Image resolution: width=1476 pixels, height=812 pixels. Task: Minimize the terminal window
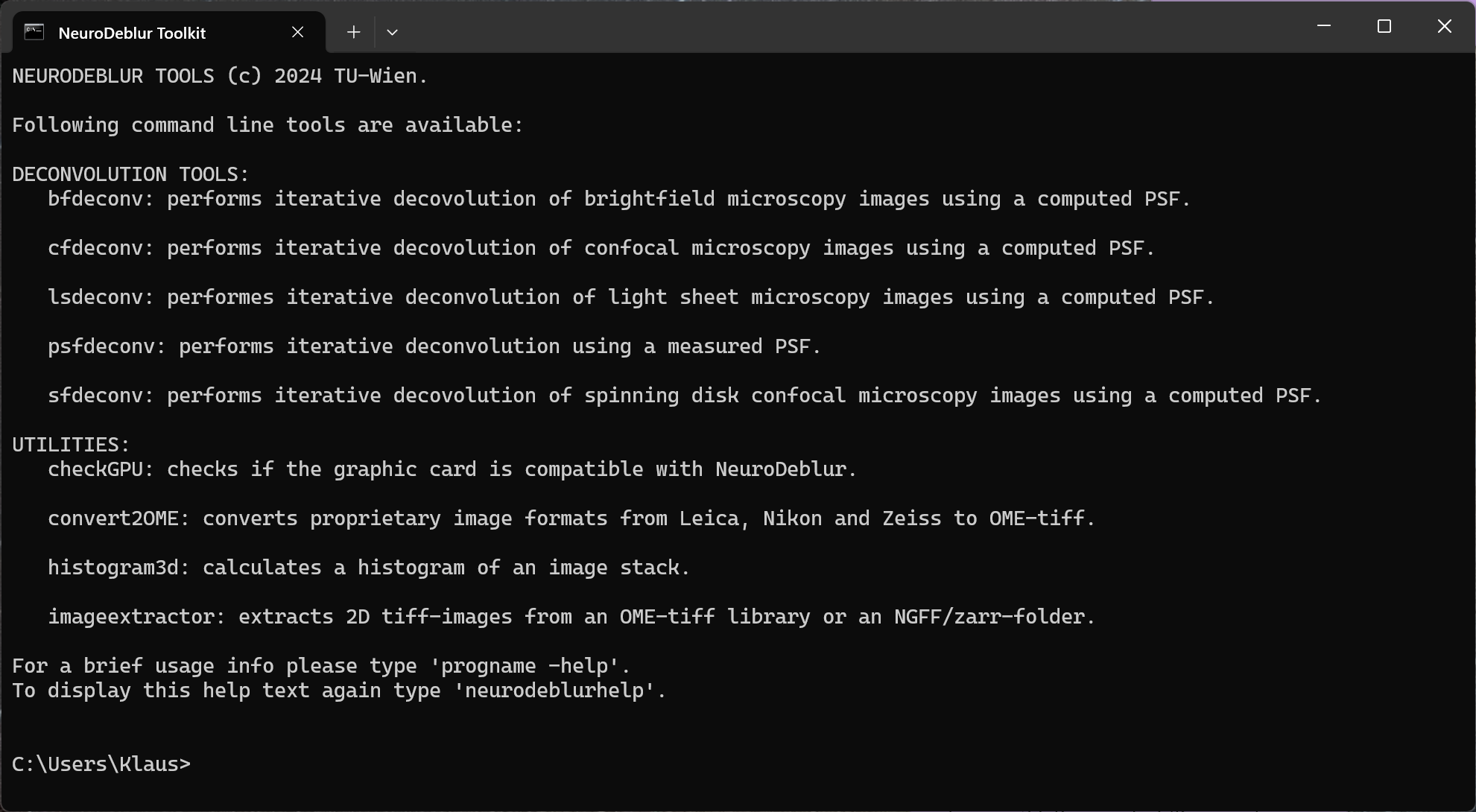tap(1324, 26)
